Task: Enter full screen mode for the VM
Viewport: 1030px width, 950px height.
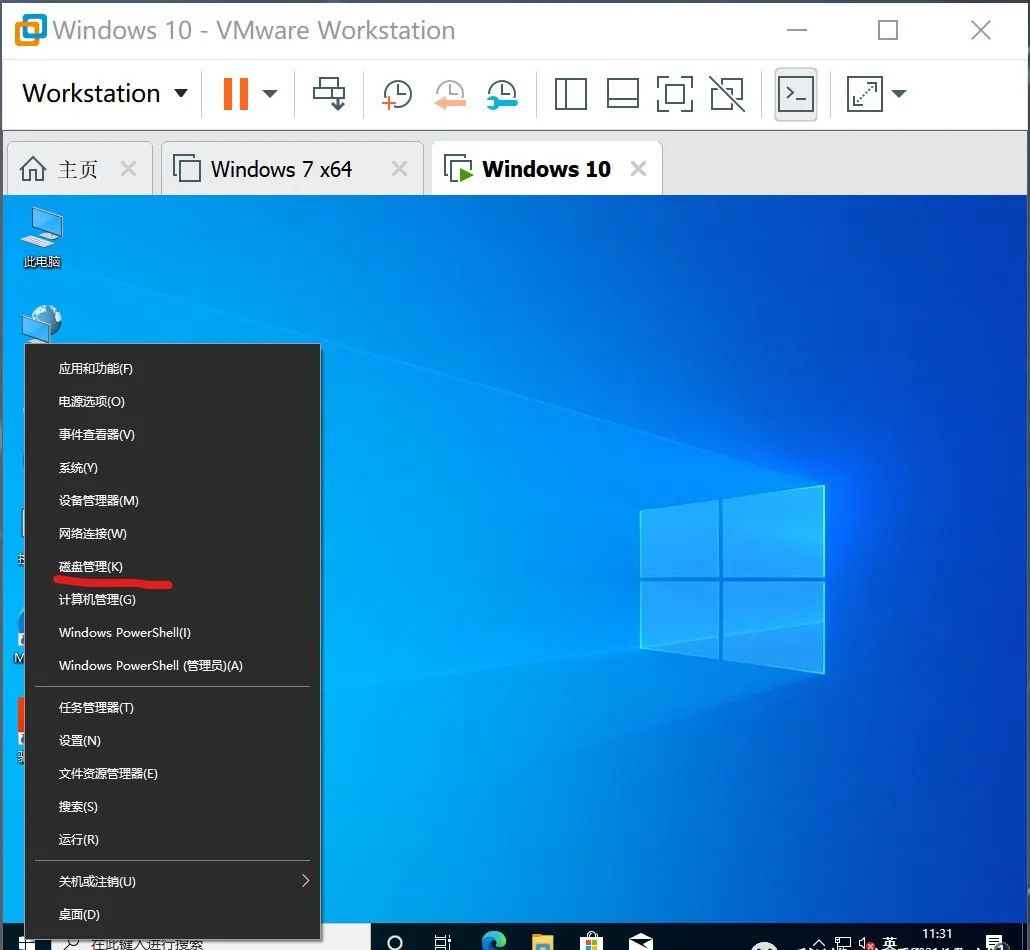Action: point(674,94)
